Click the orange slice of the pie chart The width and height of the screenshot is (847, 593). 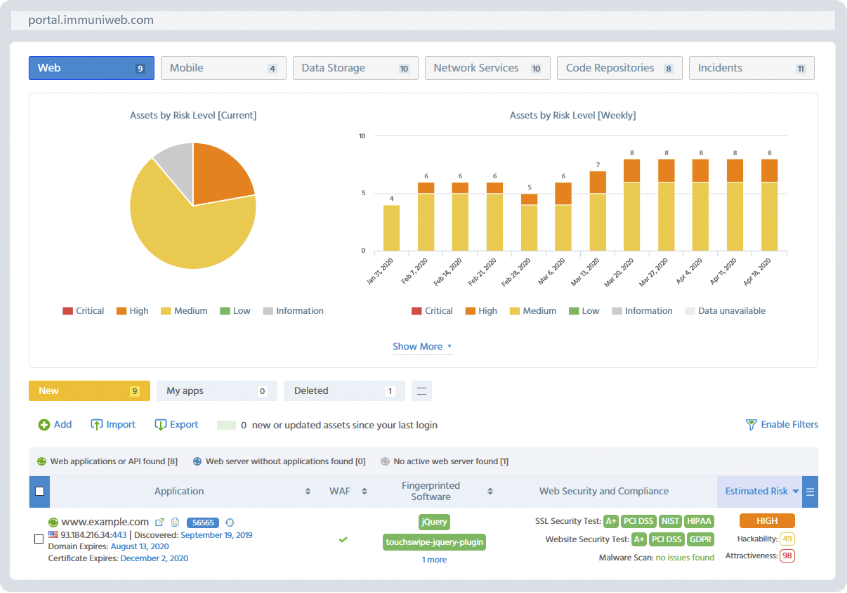(220, 172)
